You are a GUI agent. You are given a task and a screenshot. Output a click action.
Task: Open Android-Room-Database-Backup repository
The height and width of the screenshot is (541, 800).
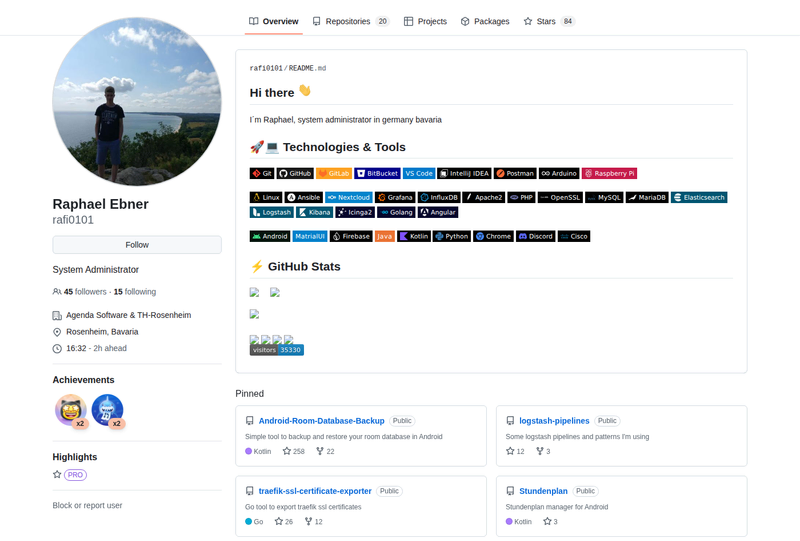(321, 421)
